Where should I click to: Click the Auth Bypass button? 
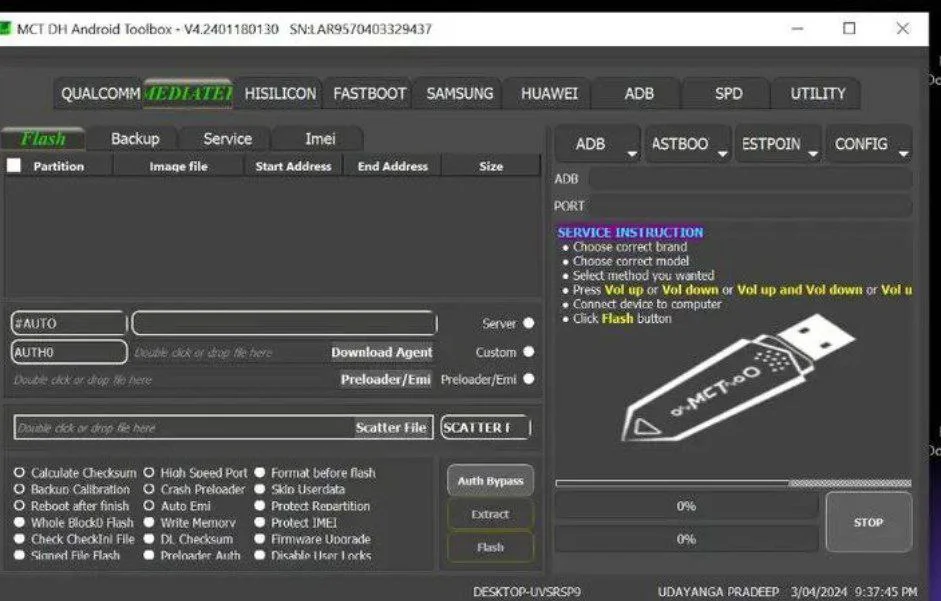click(490, 480)
